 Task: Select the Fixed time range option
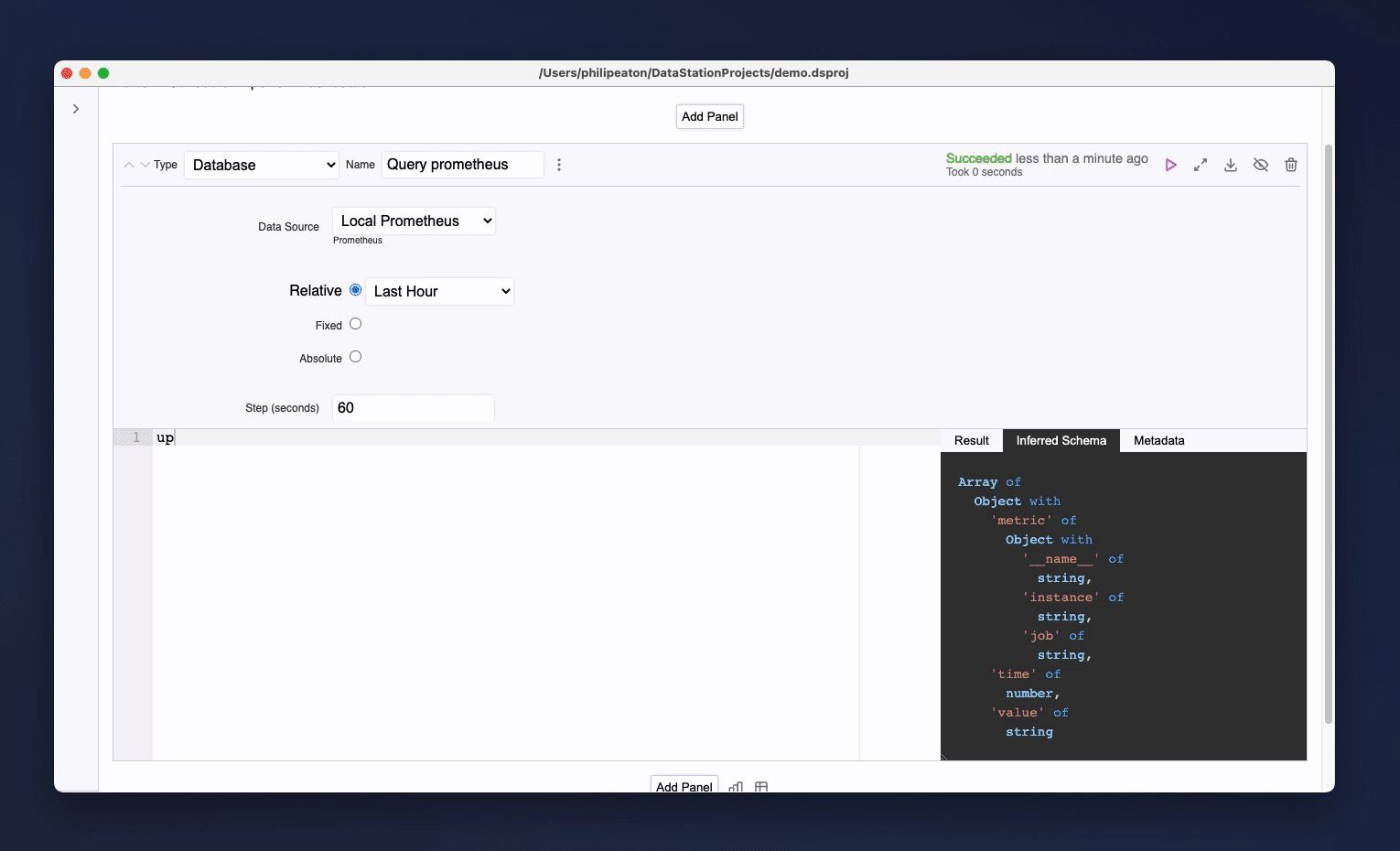pyautogui.click(x=356, y=324)
